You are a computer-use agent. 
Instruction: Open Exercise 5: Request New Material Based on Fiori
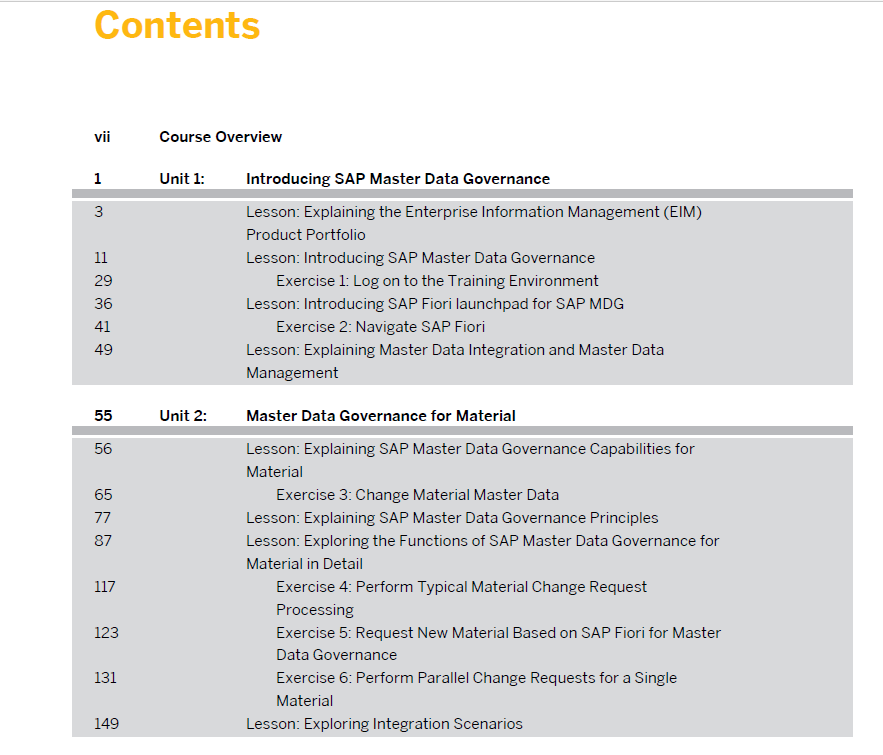tap(498, 644)
